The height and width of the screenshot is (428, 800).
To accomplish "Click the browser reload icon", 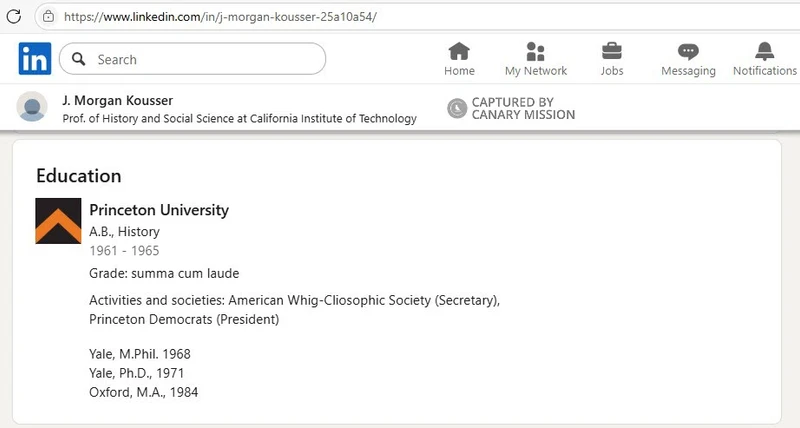I will [x=14, y=16].
